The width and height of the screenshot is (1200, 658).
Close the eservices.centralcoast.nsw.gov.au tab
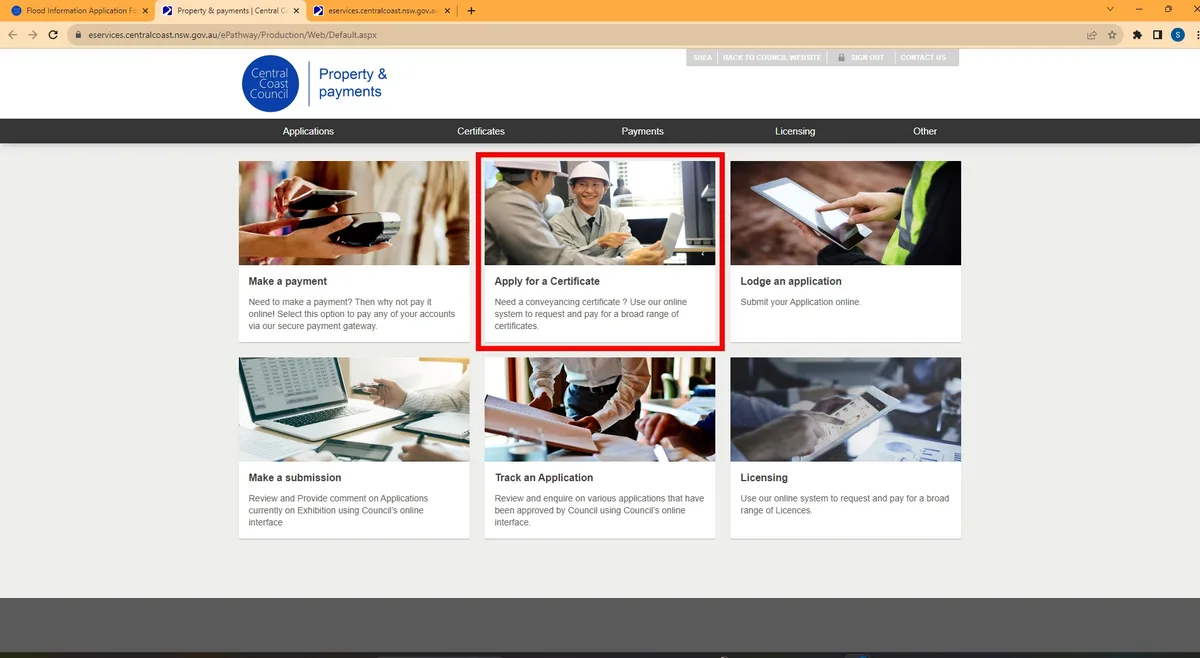(447, 11)
